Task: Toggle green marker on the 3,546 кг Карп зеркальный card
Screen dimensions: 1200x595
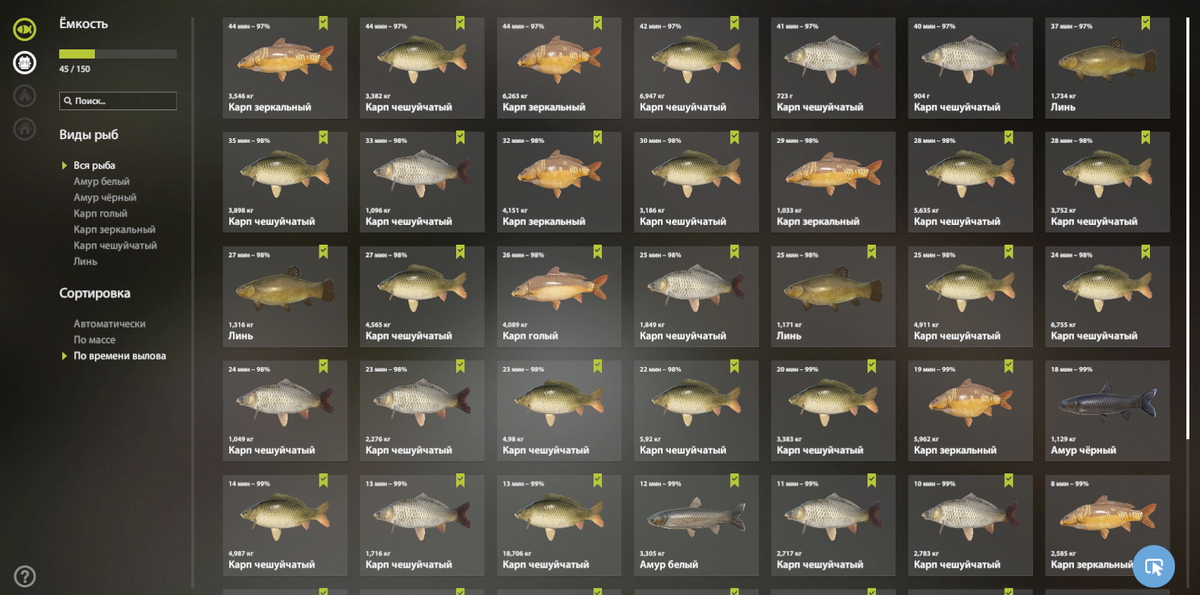Action: click(323, 22)
